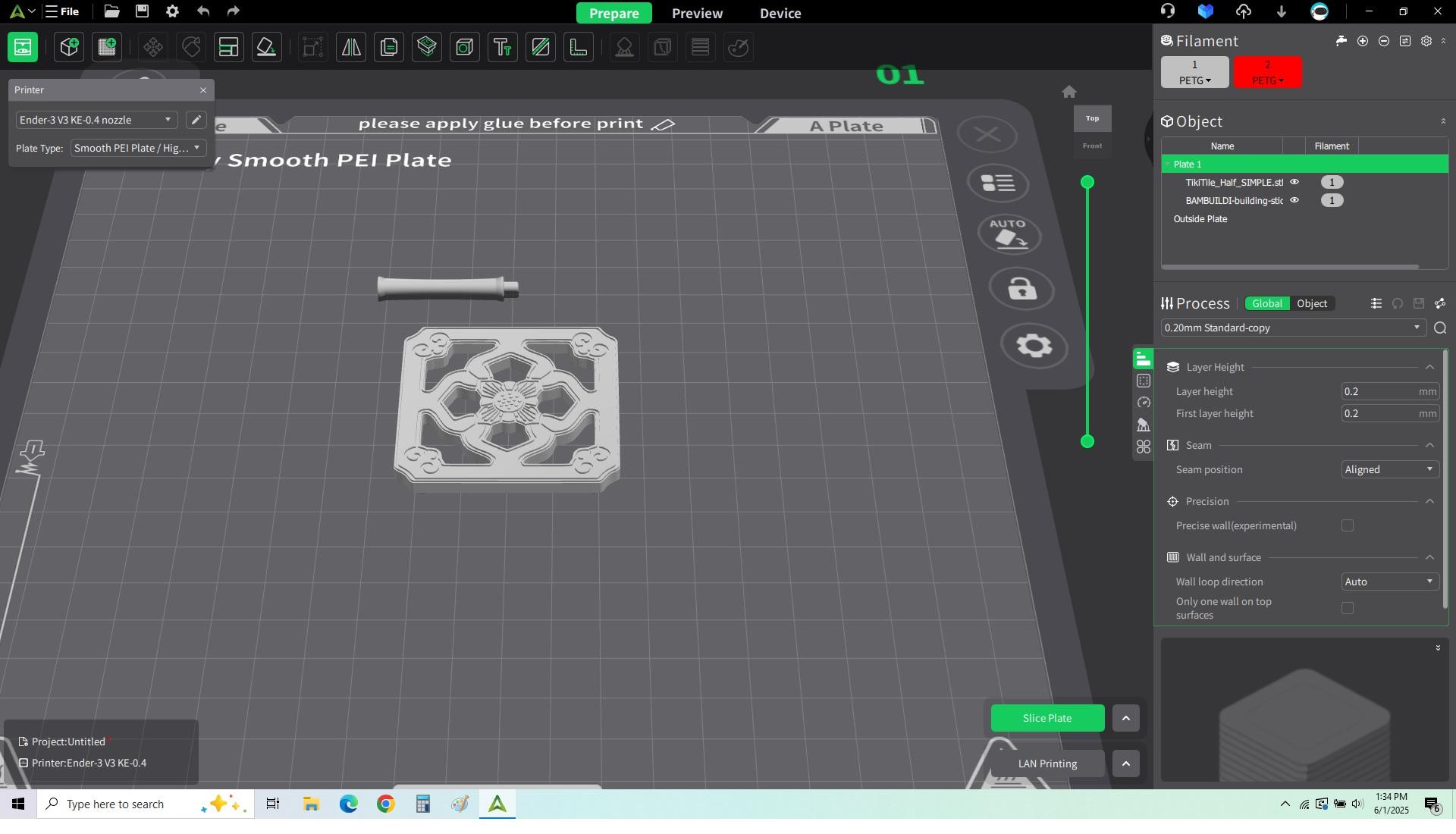Open the Plate Type dropdown

pos(138,148)
